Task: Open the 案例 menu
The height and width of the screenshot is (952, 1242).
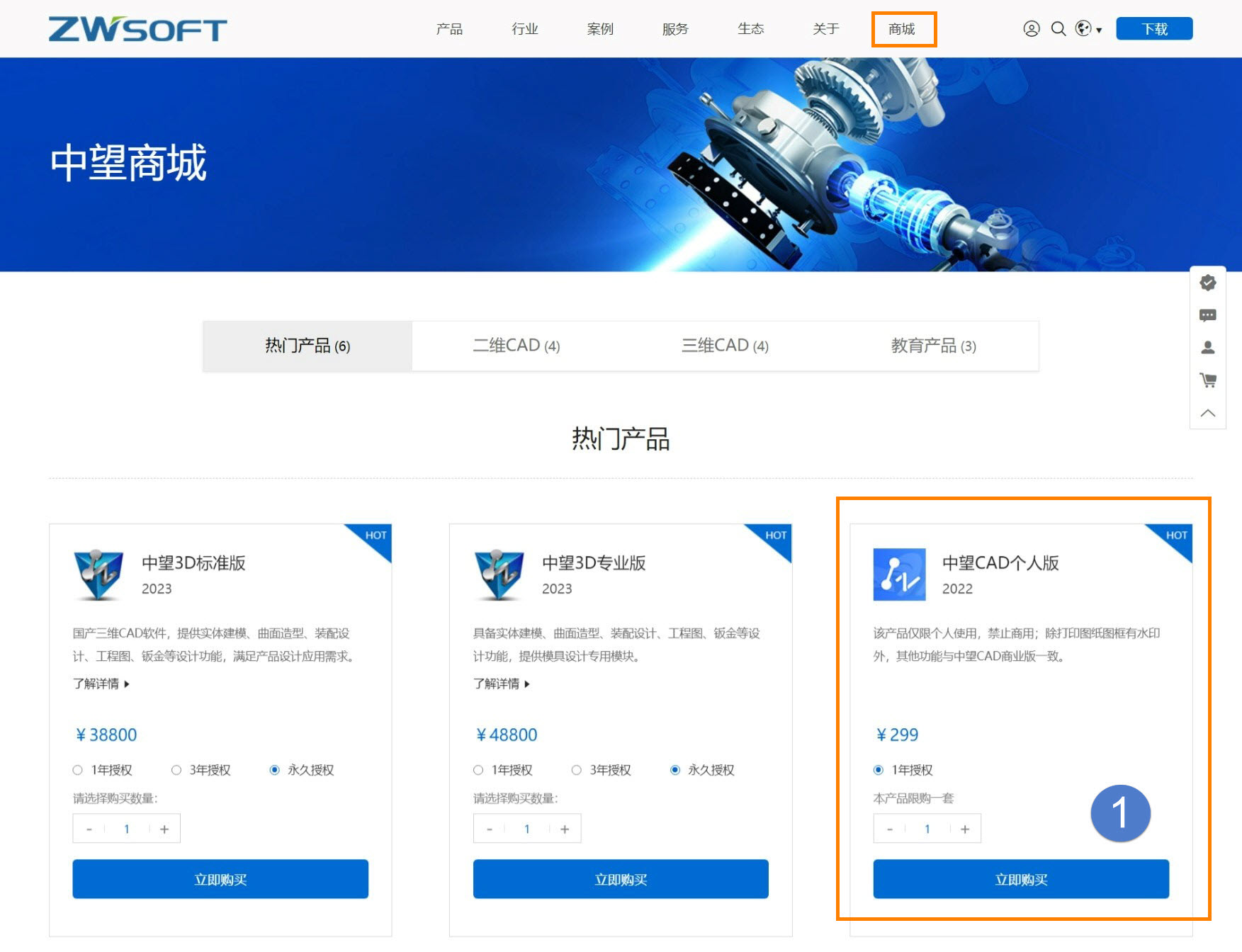Action: (x=600, y=29)
